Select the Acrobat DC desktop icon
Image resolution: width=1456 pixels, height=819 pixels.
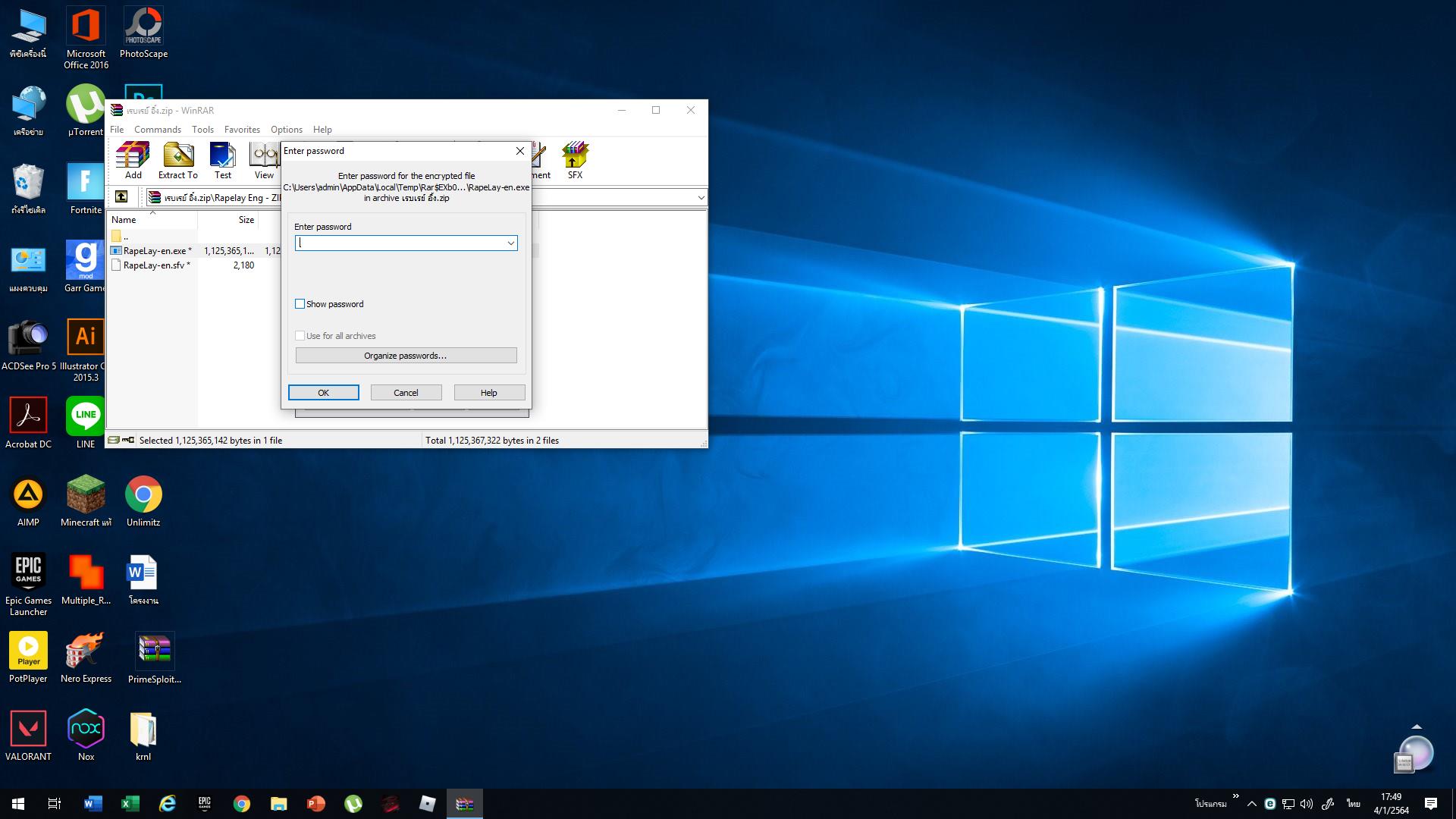pyautogui.click(x=28, y=423)
